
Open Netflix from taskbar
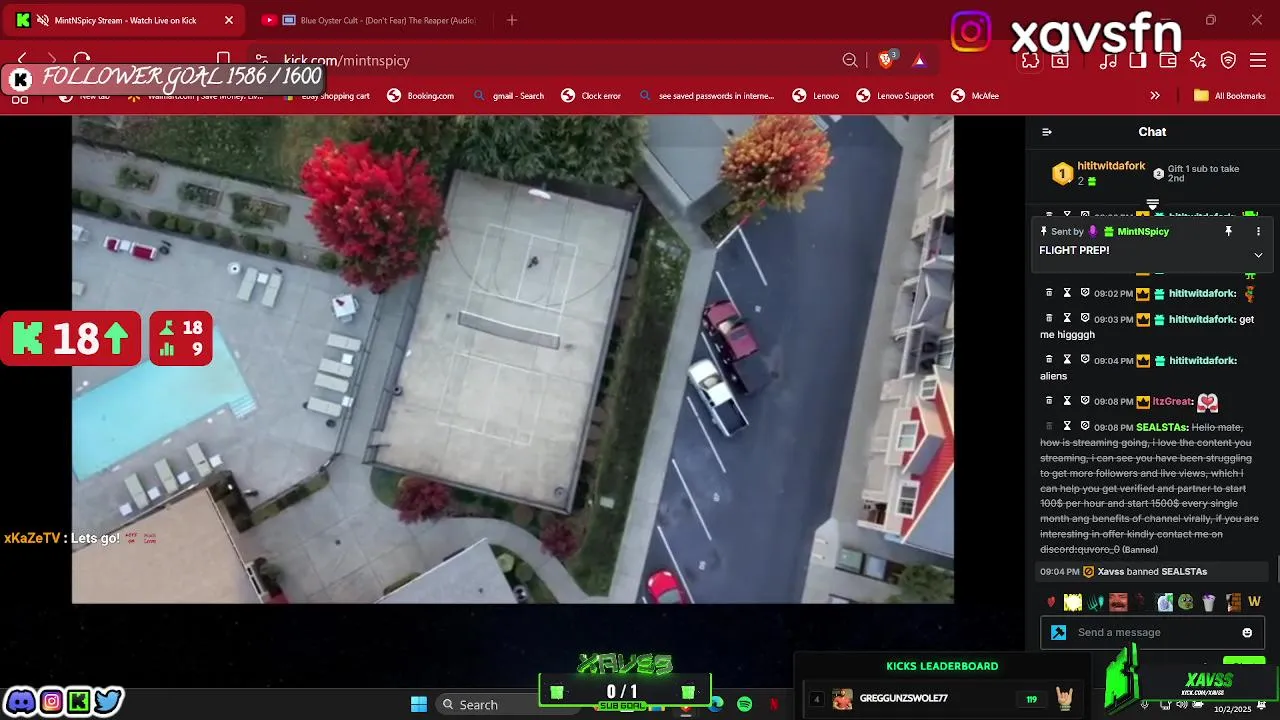click(773, 704)
